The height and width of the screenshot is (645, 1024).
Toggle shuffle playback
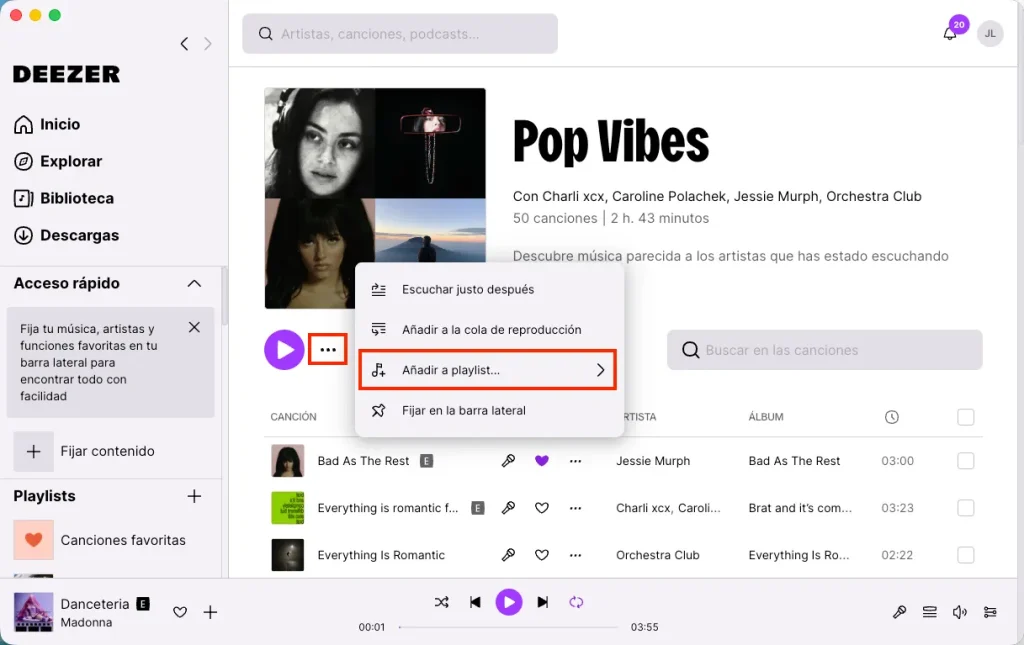[441, 602]
